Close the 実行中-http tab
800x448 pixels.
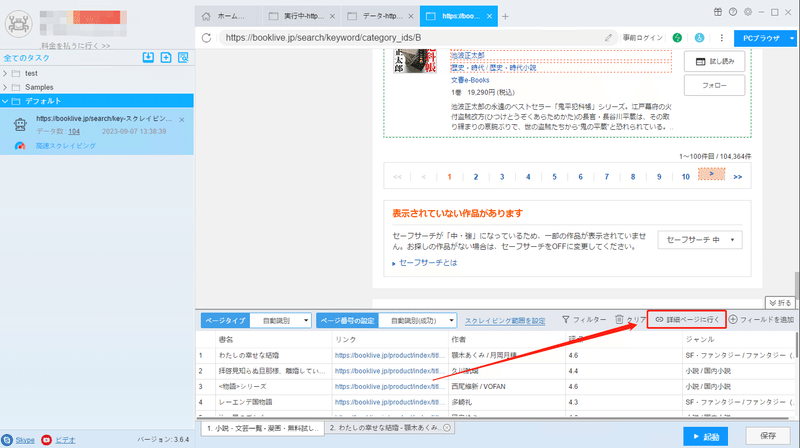[x=332, y=16]
